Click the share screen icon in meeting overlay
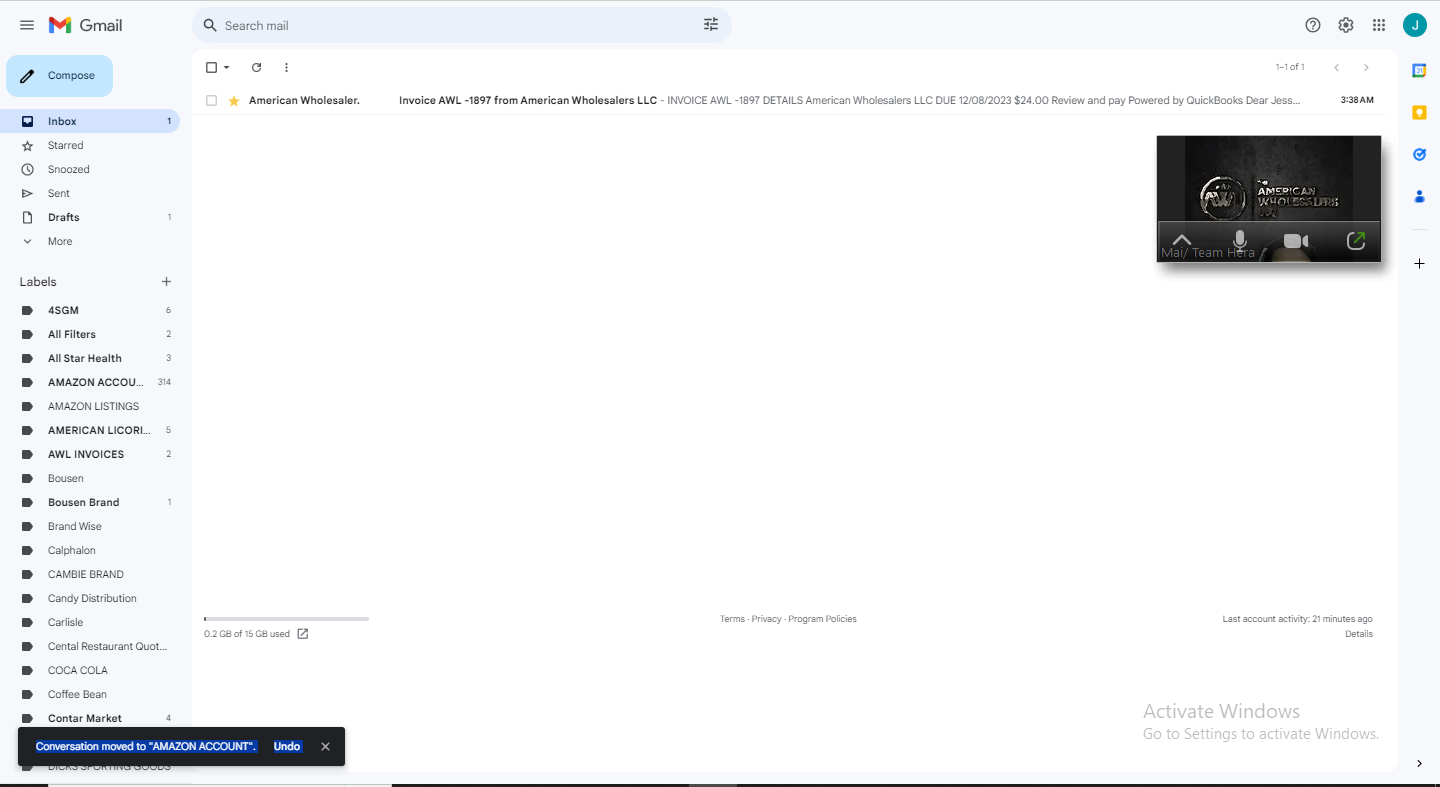Viewport: 1440px width, 787px height. (x=1356, y=241)
